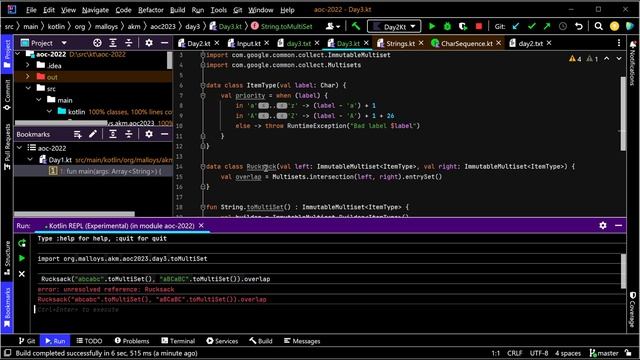The width and height of the screenshot is (640, 360).
Task: Click the Debug bug icon
Action: tap(447, 27)
